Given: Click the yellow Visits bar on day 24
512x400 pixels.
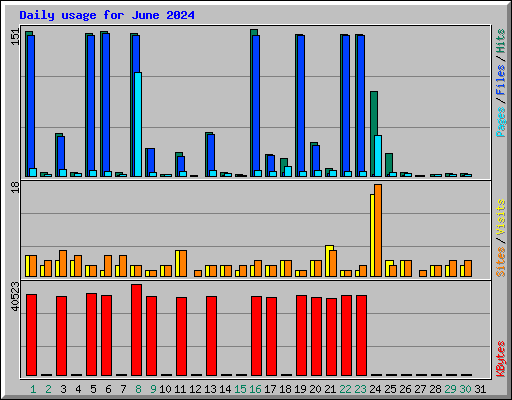Looking at the screenshot, I should [372, 235].
